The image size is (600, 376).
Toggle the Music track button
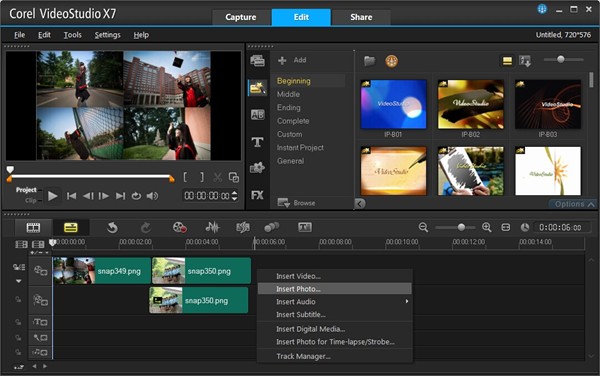point(40,352)
